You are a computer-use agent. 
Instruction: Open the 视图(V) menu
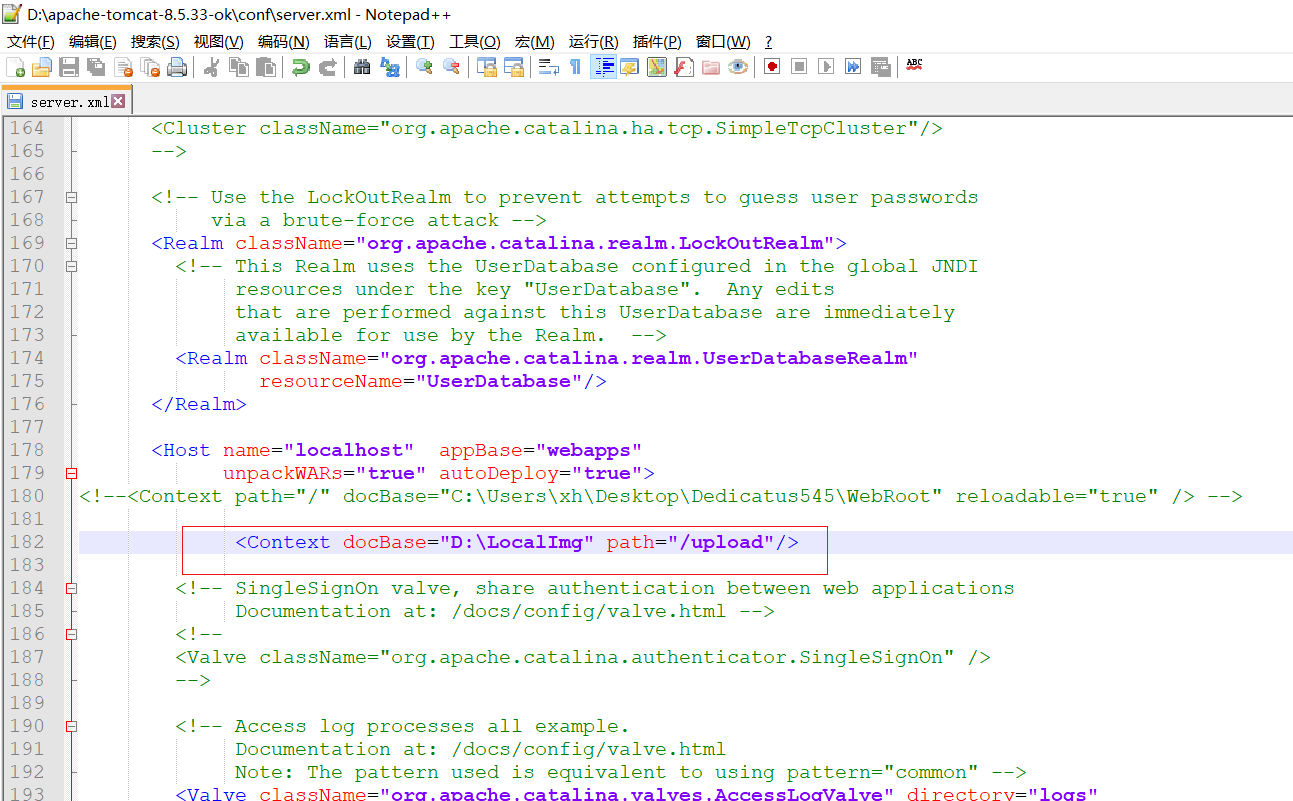point(219,42)
